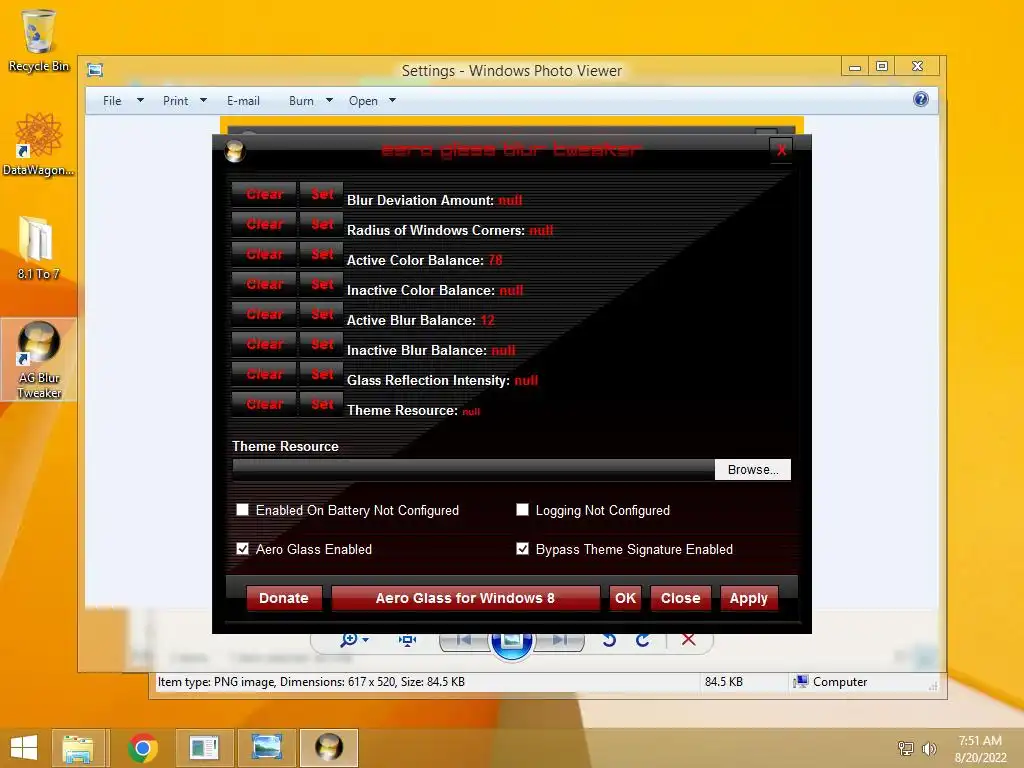
Task: Switch to the Photo Viewer taskbar item
Action: pyautogui.click(x=266, y=748)
